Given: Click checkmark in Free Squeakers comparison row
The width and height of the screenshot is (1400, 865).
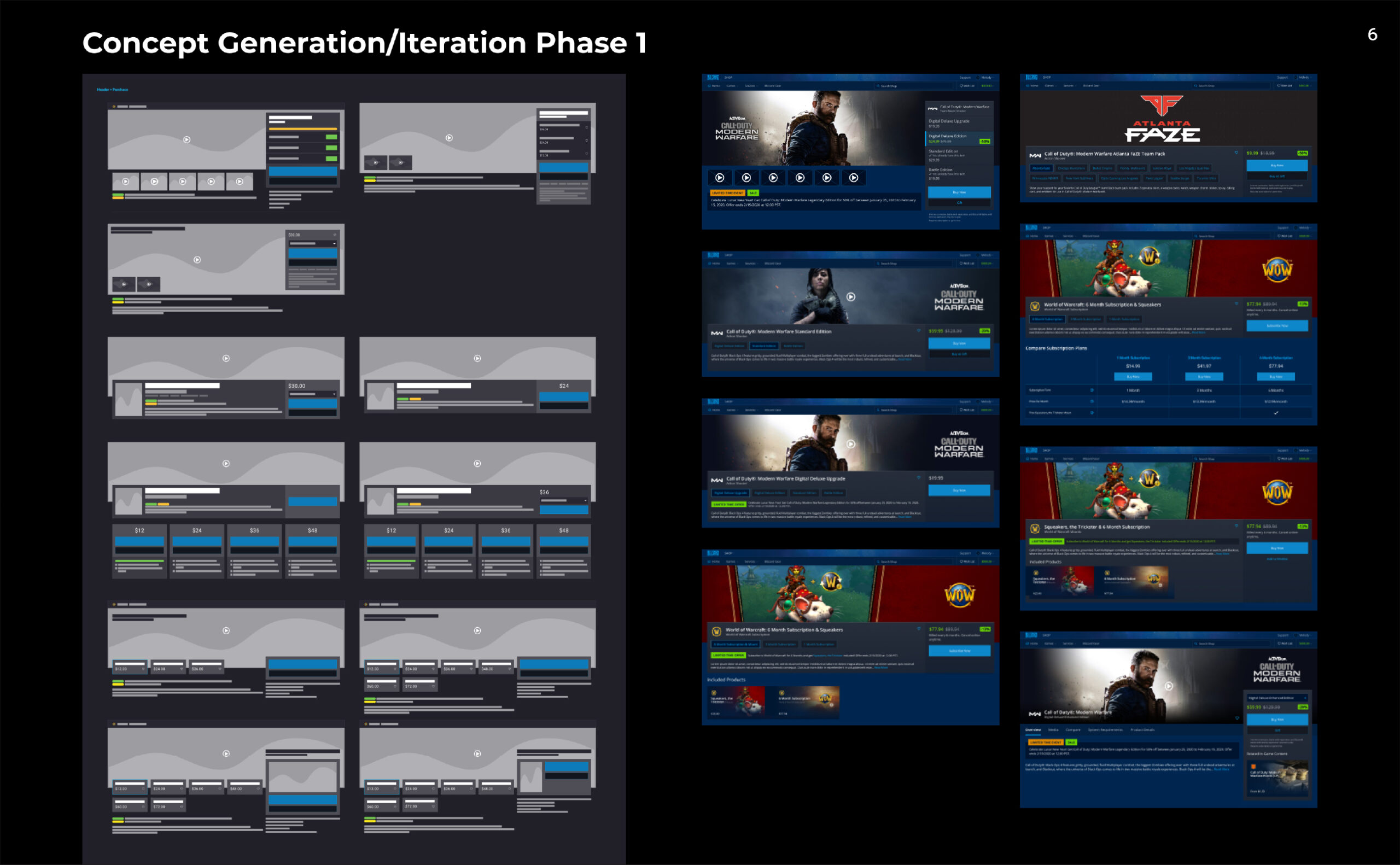Looking at the screenshot, I should click(1276, 413).
